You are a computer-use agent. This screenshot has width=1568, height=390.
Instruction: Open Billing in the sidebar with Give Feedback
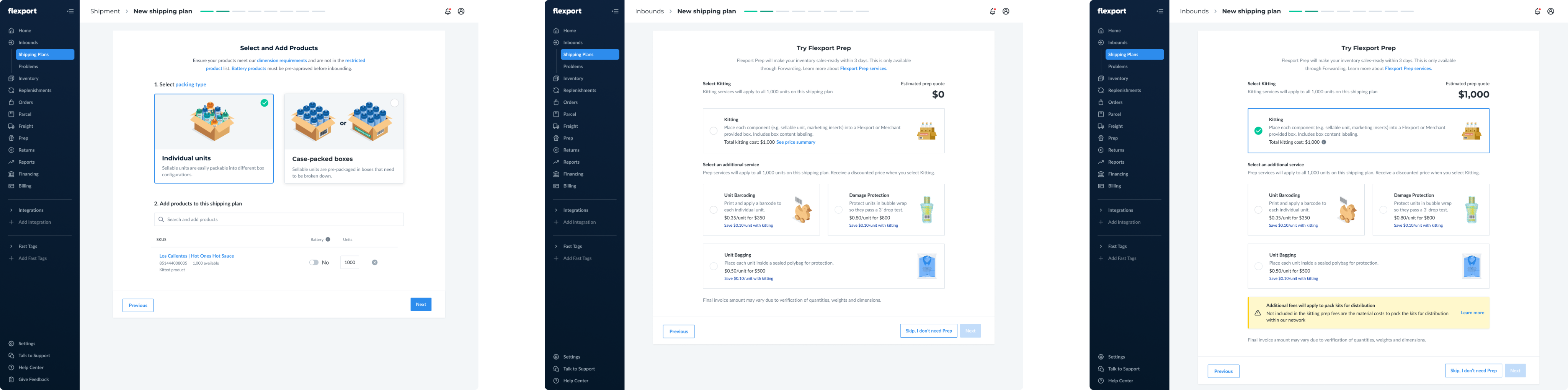24,186
